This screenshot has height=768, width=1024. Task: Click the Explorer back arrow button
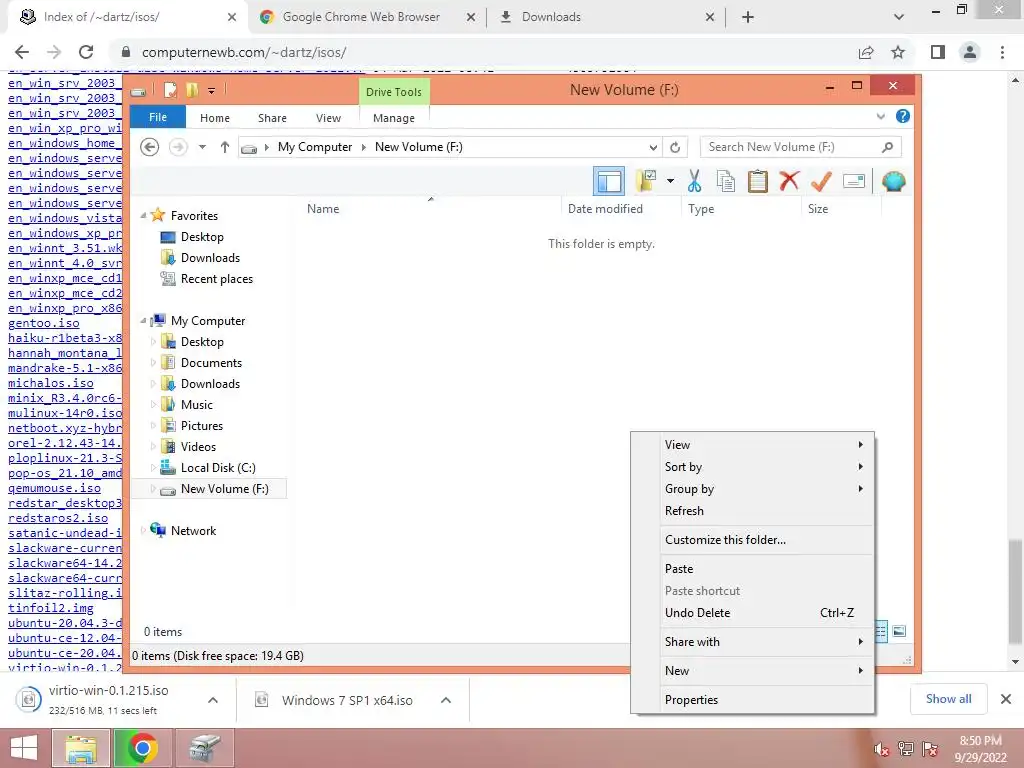pos(150,147)
